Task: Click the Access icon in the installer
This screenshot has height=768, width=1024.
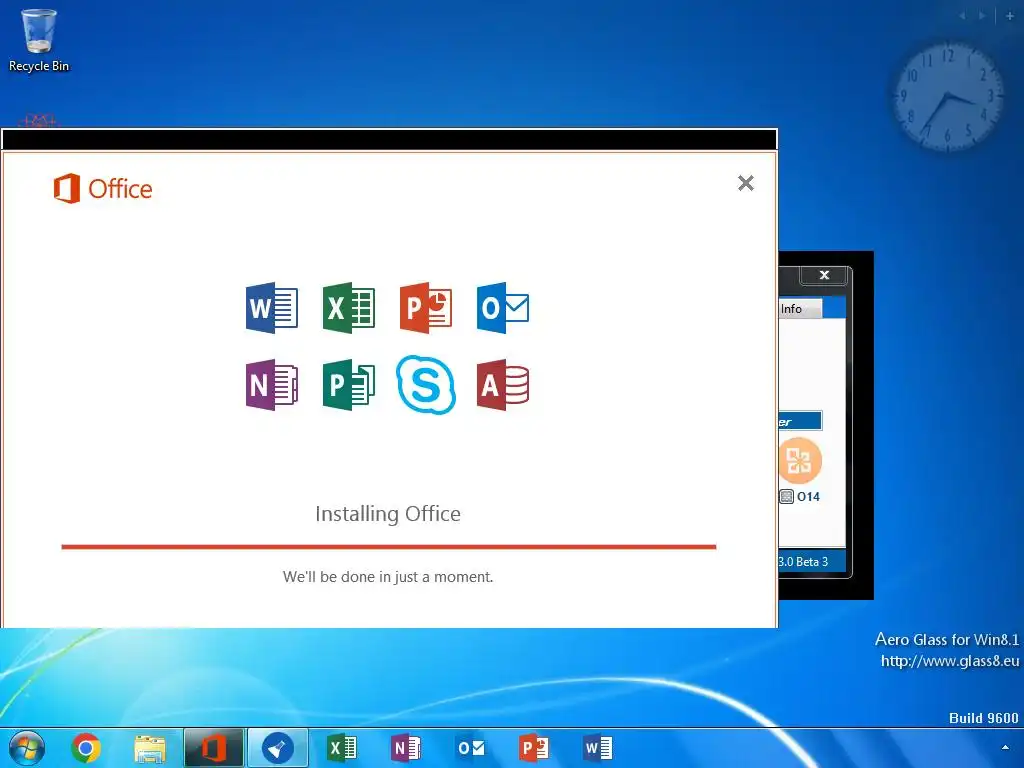Action: click(503, 385)
